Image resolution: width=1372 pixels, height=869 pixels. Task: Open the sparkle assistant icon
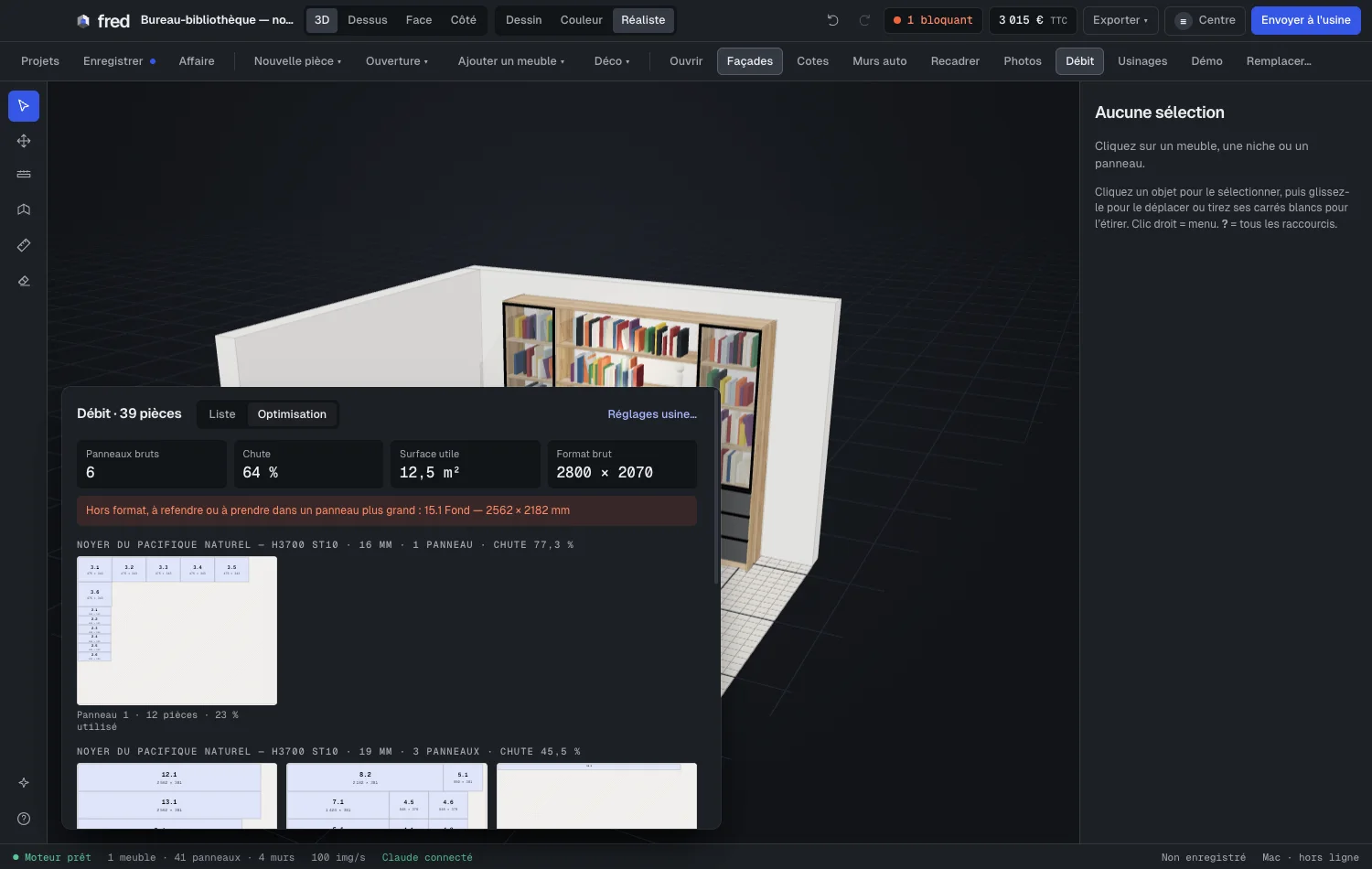tap(24, 783)
